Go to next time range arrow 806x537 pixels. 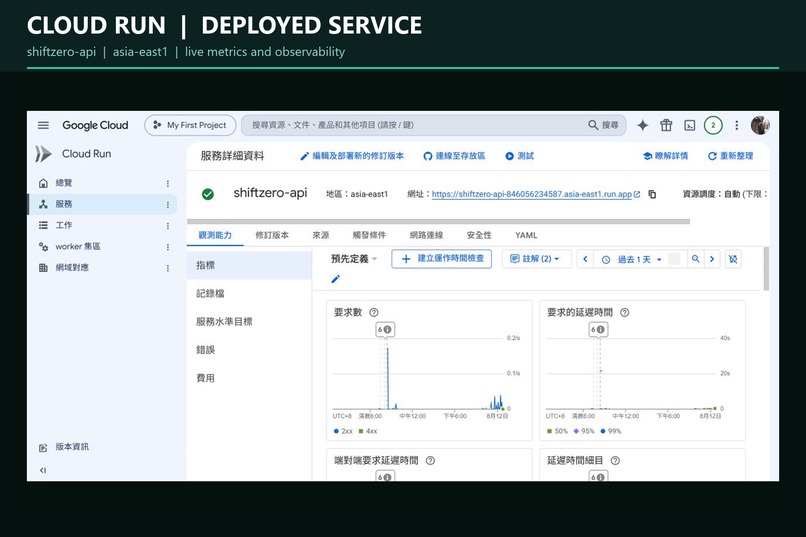(712, 259)
